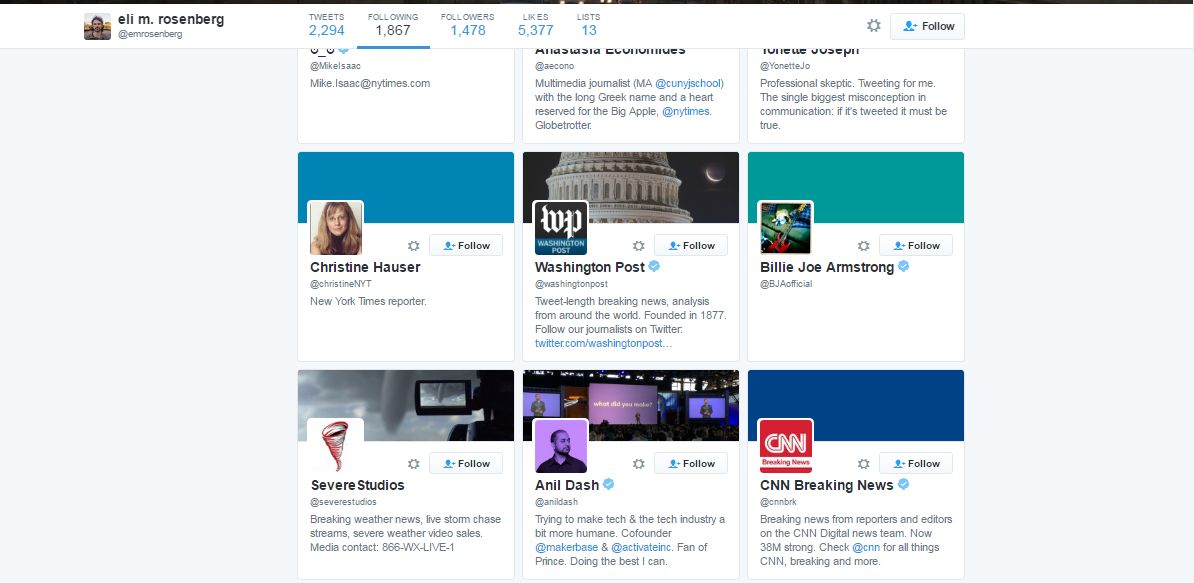The width and height of the screenshot is (1194, 583).
Task: Click Washington Post verified badge
Action: (654, 266)
